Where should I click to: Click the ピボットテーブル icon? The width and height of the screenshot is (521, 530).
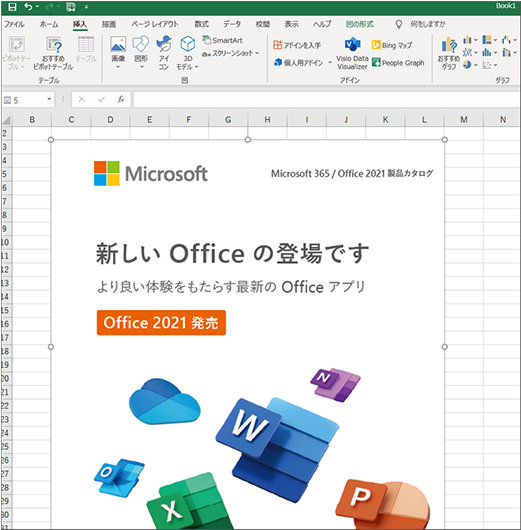[x=16, y=44]
